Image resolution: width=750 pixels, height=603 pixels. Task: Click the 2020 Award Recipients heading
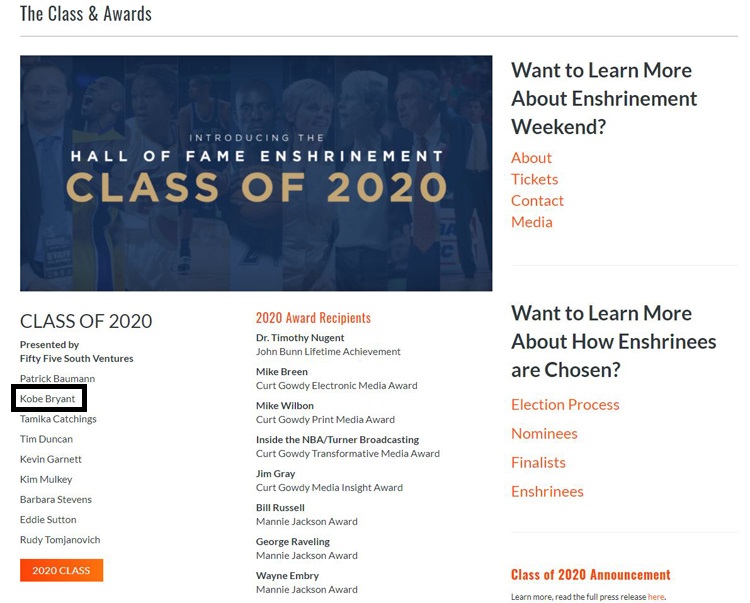coord(313,318)
